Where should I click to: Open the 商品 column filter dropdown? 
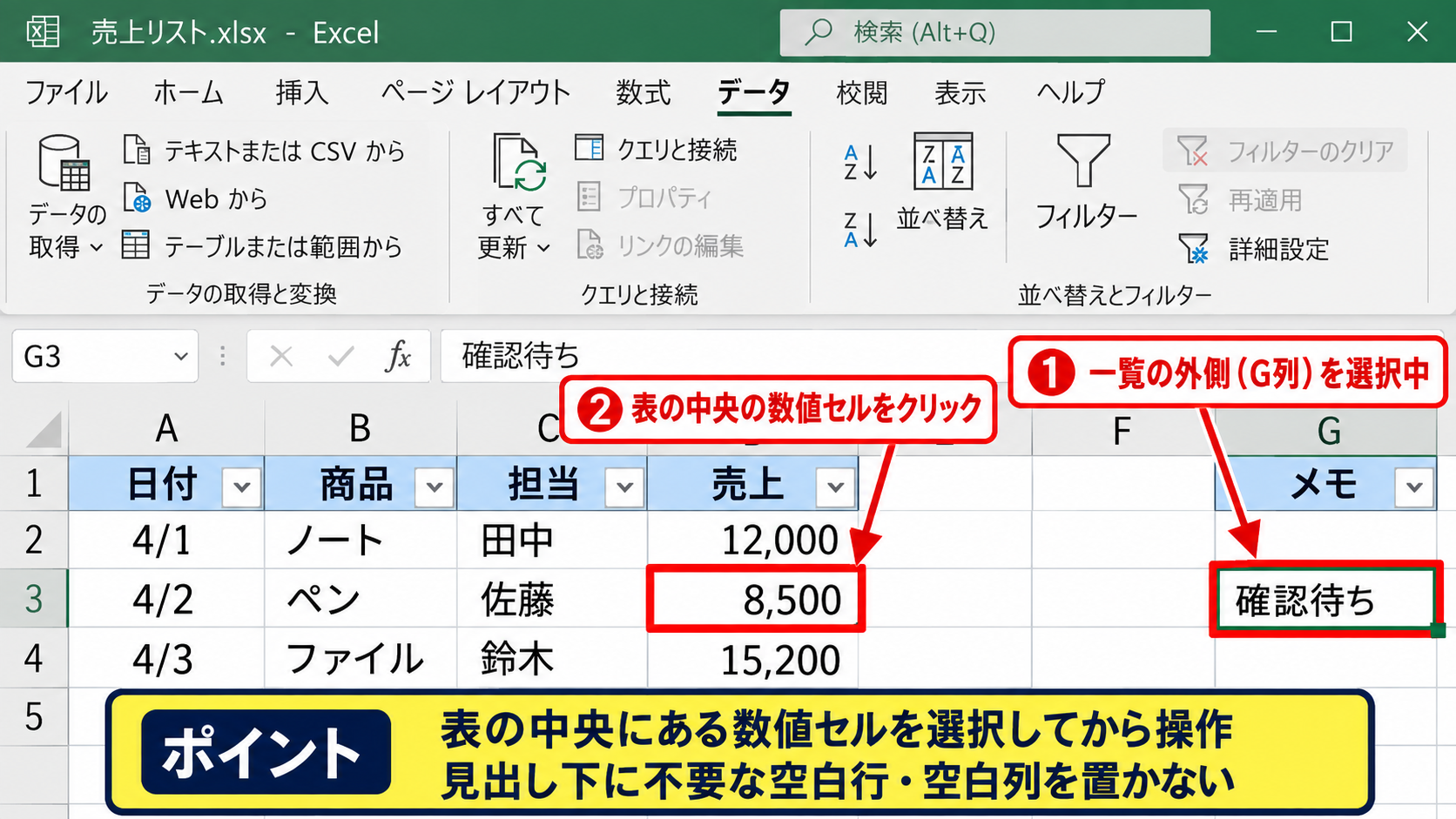click(x=435, y=487)
